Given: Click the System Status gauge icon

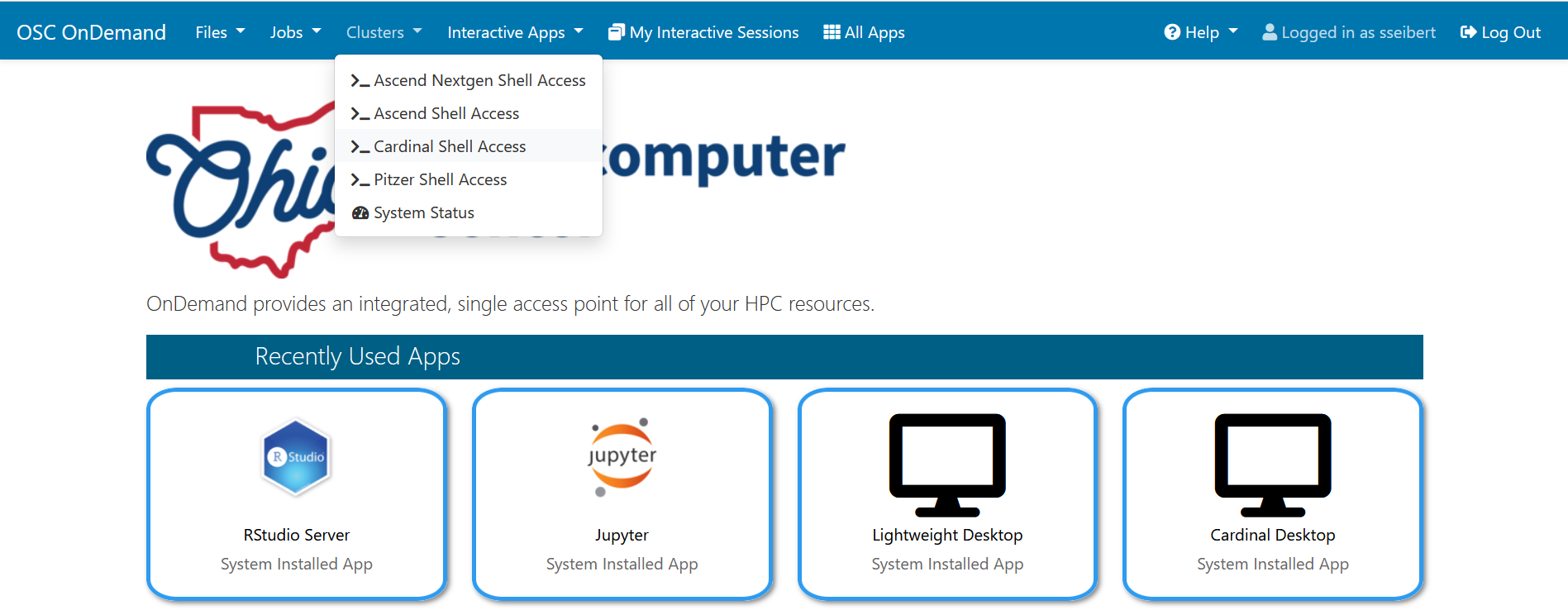Looking at the screenshot, I should click(x=360, y=212).
